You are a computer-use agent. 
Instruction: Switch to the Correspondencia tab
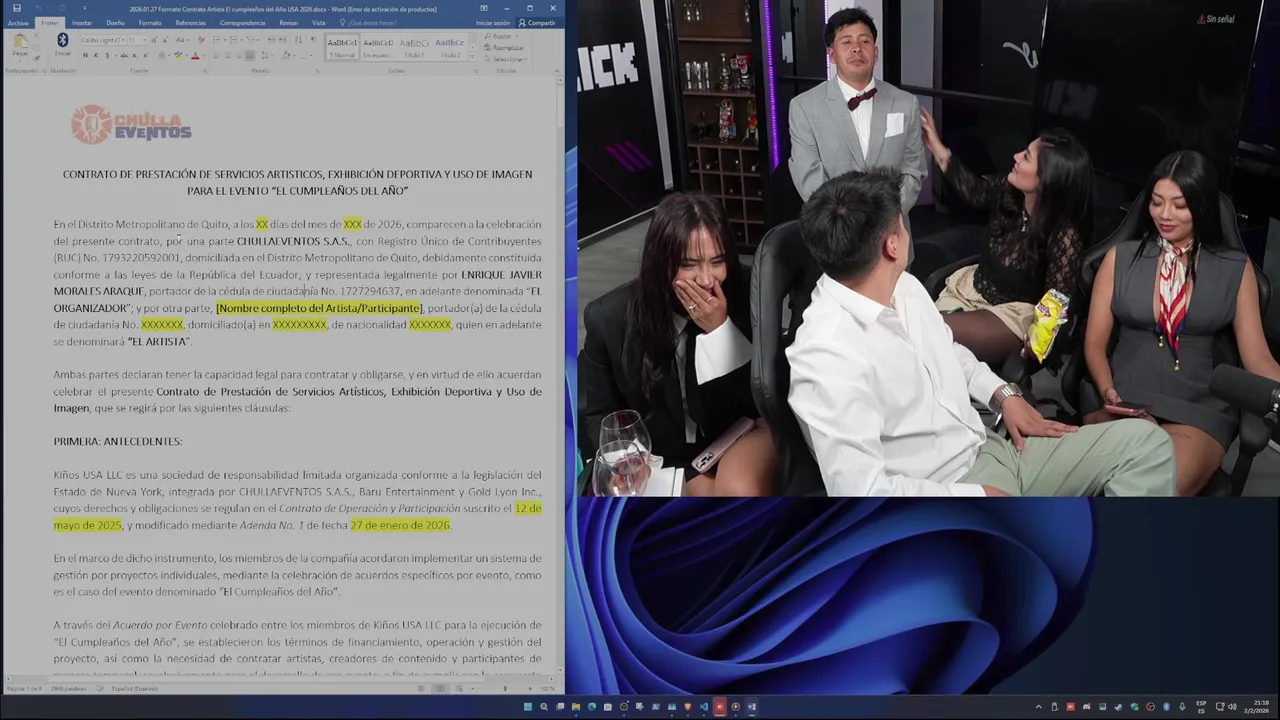(x=242, y=23)
